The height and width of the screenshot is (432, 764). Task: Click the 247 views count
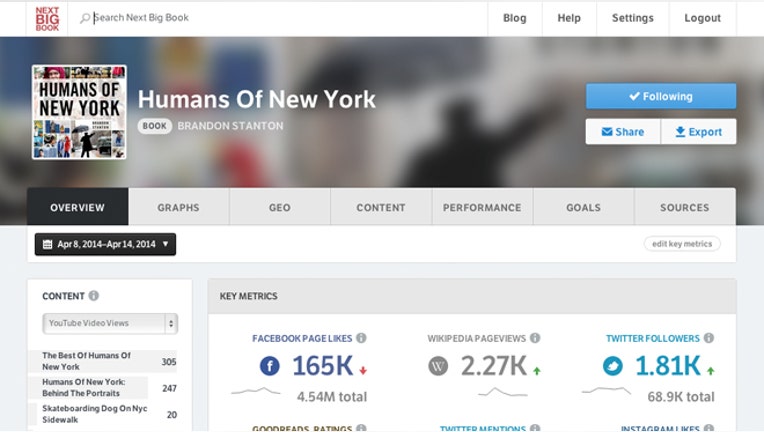click(169, 388)
